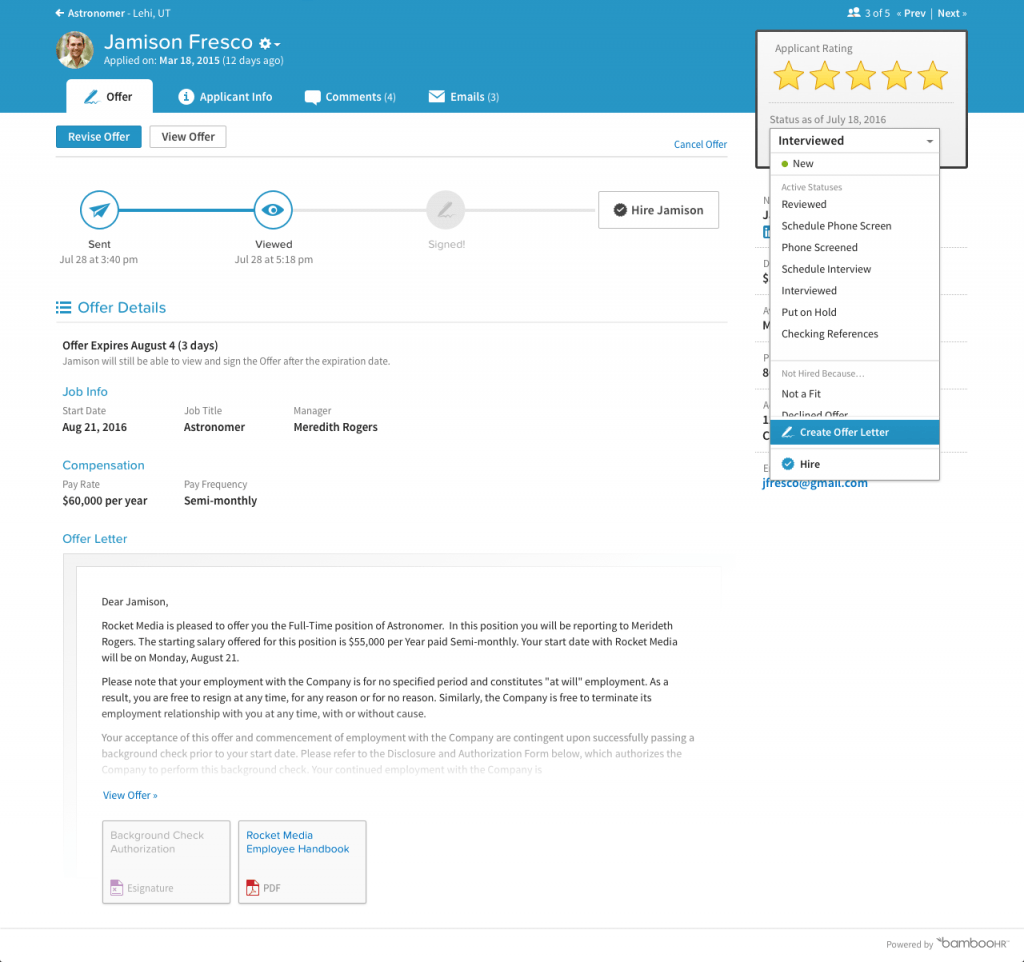The image size is (1024, 962).
Task: Click the View Offer button
Action: click(x=188, y=136)
